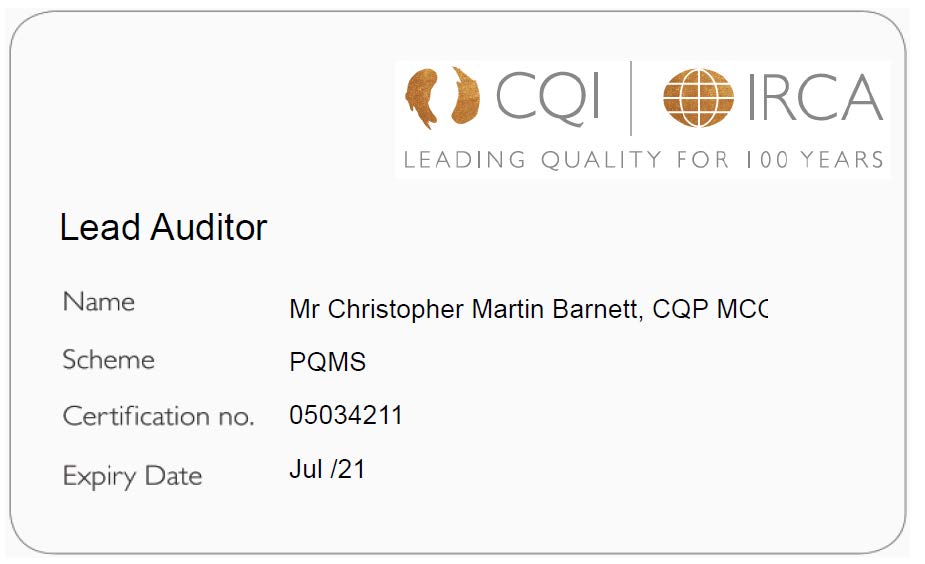The image size is (925, 564).
Task: Click the IRCA logo text
Action: 815,97
